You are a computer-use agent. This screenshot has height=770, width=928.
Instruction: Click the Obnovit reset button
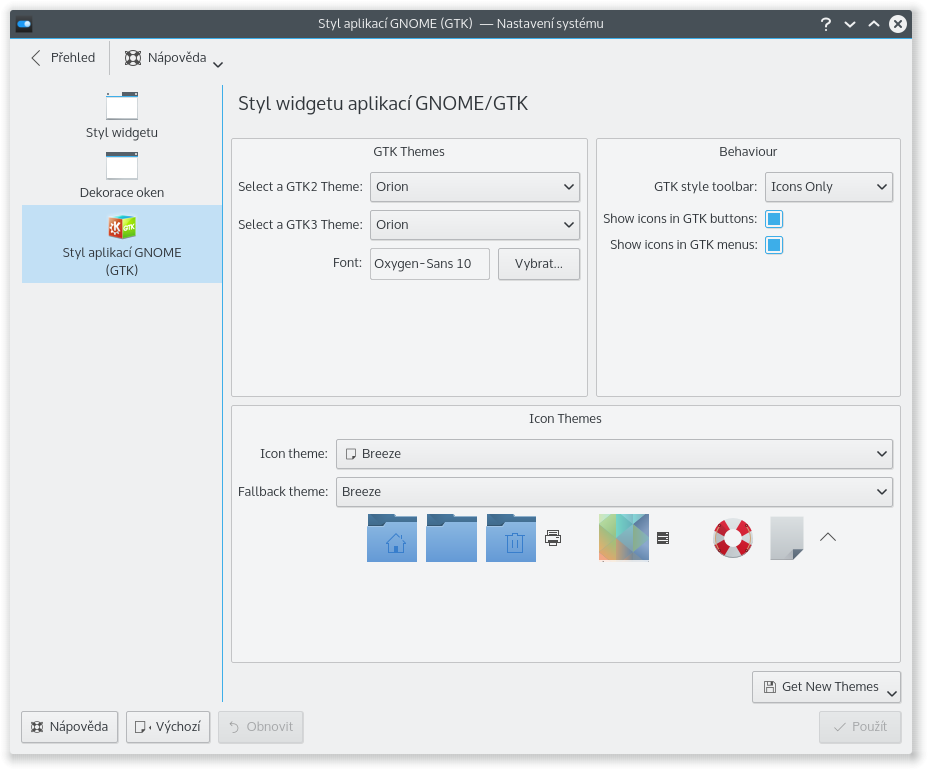click(261, 727)
